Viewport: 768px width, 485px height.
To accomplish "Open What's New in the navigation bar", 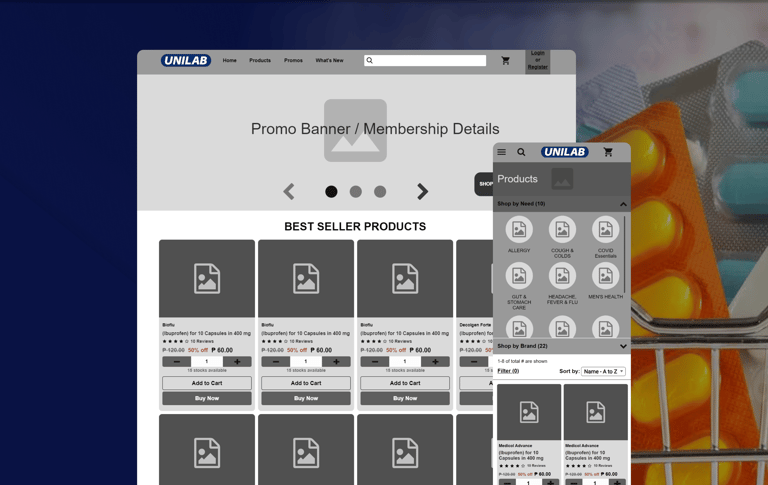I will coord(330,60).
